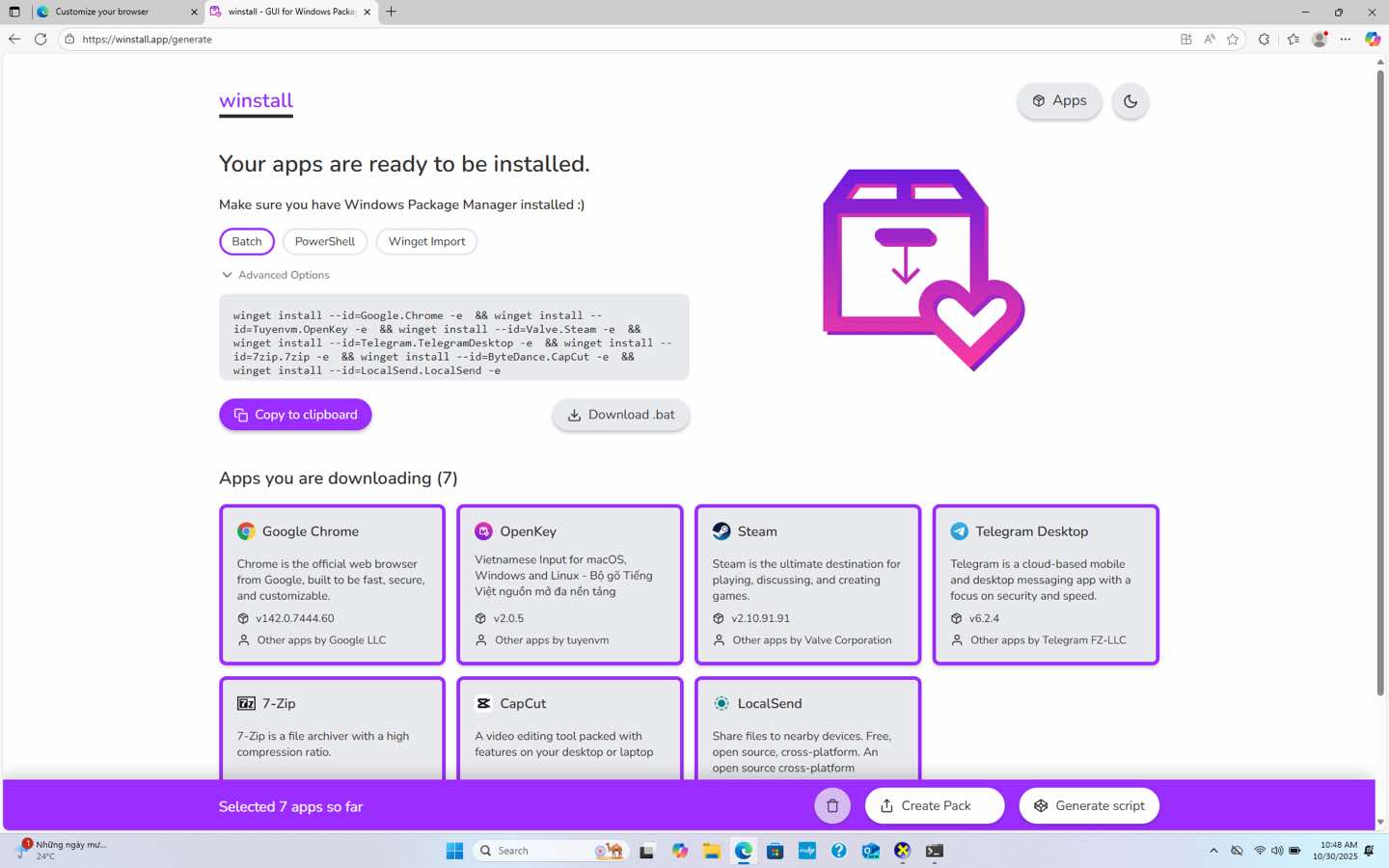Image resolution: width=1389 pixels, height=868 pixels.
Task: Expand the Advanced Options section
Action: 275,275
